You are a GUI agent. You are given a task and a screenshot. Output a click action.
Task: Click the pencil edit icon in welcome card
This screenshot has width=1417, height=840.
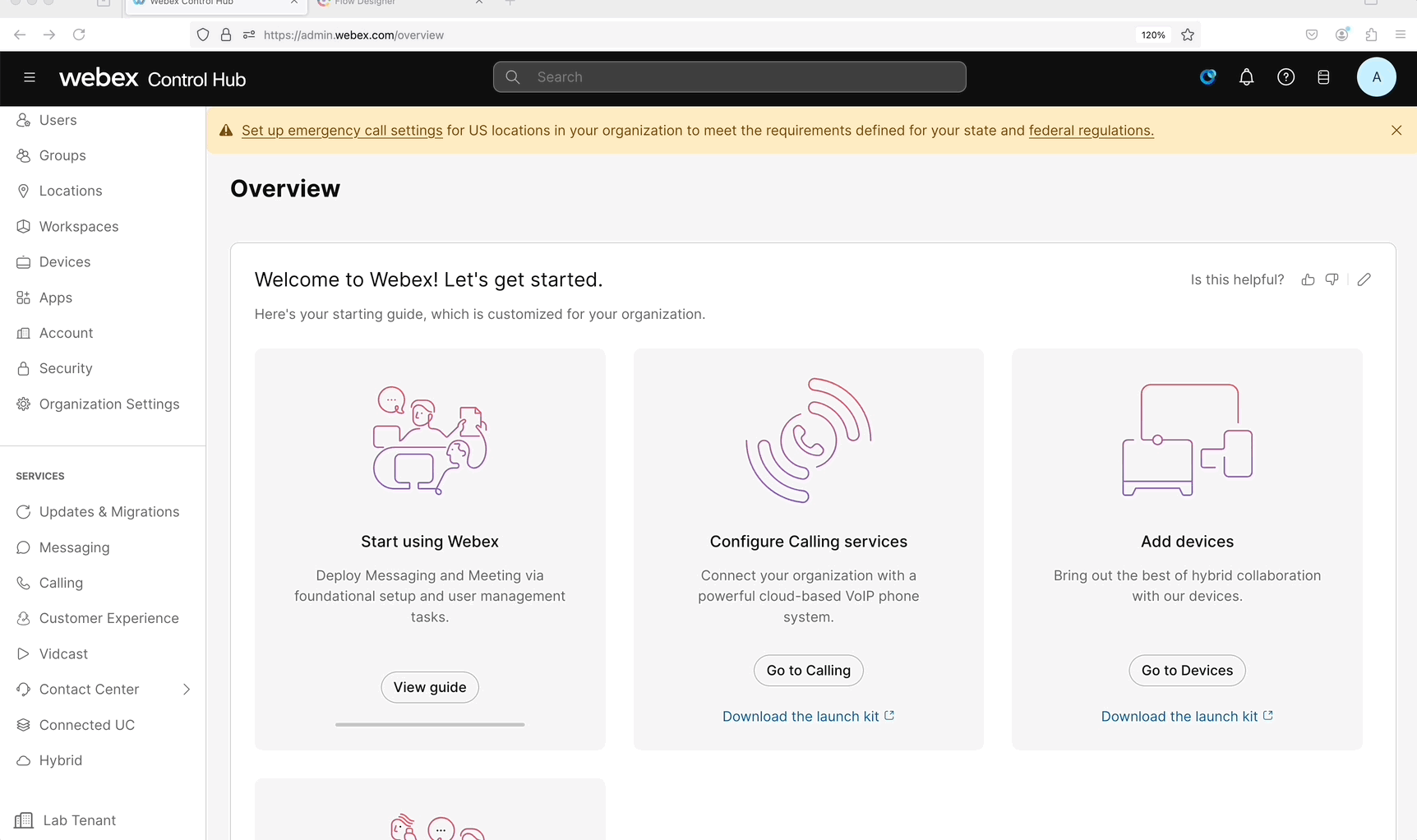click(1364, 280)
